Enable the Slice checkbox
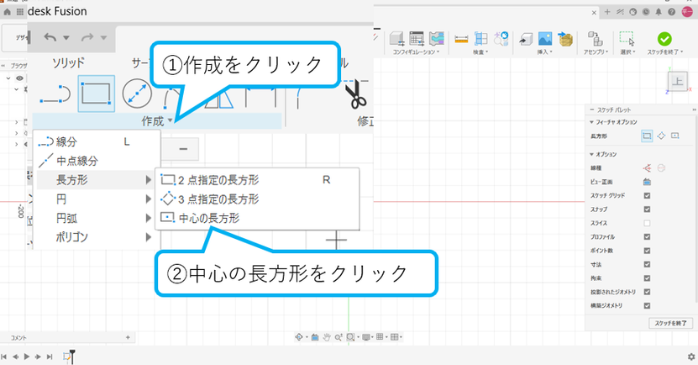Image resolution: width=698 pixels, height=365 pixels. [x=647, y=223]
